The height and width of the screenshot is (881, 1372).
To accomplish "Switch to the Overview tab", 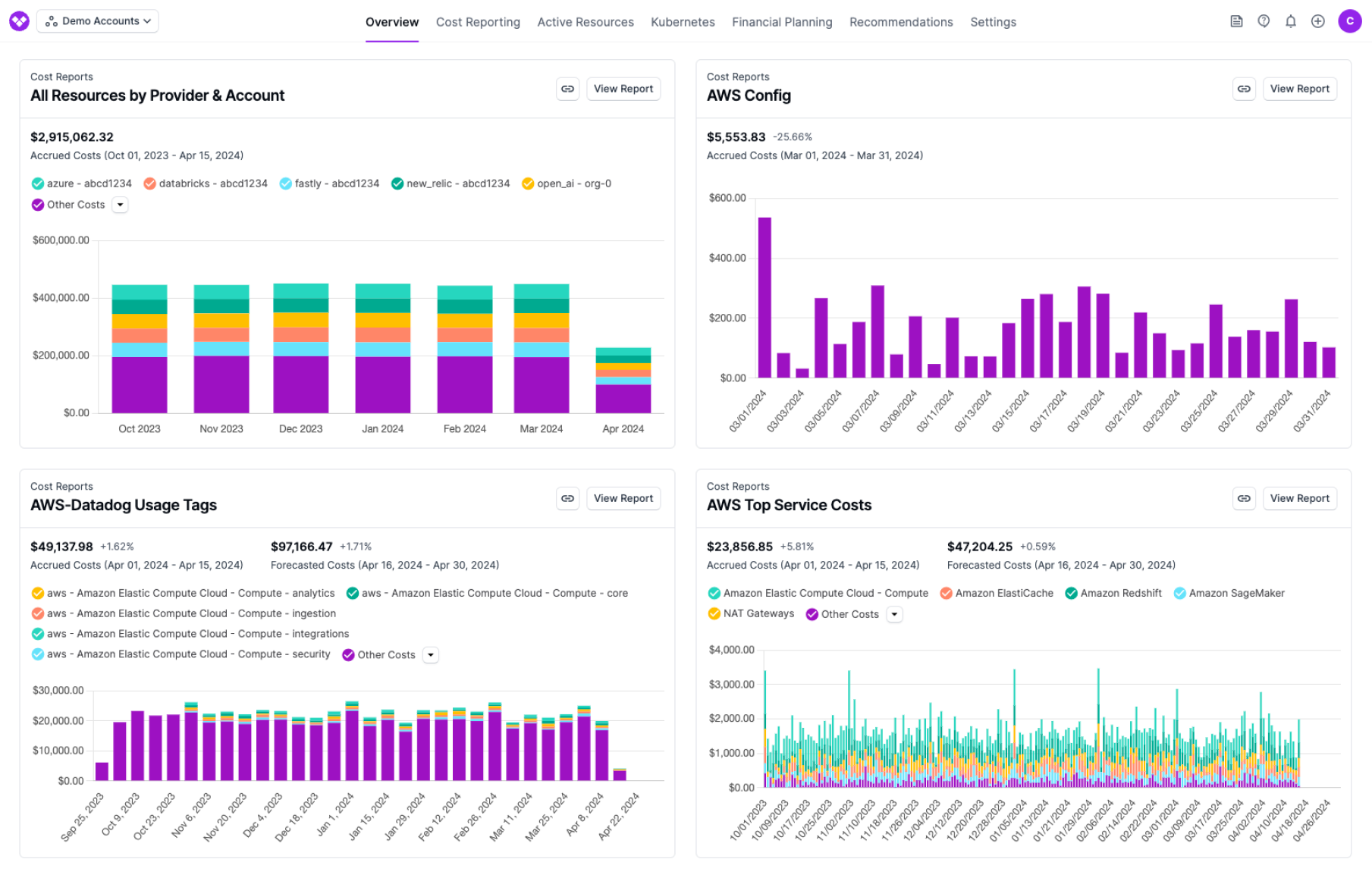I will point(392,22).
